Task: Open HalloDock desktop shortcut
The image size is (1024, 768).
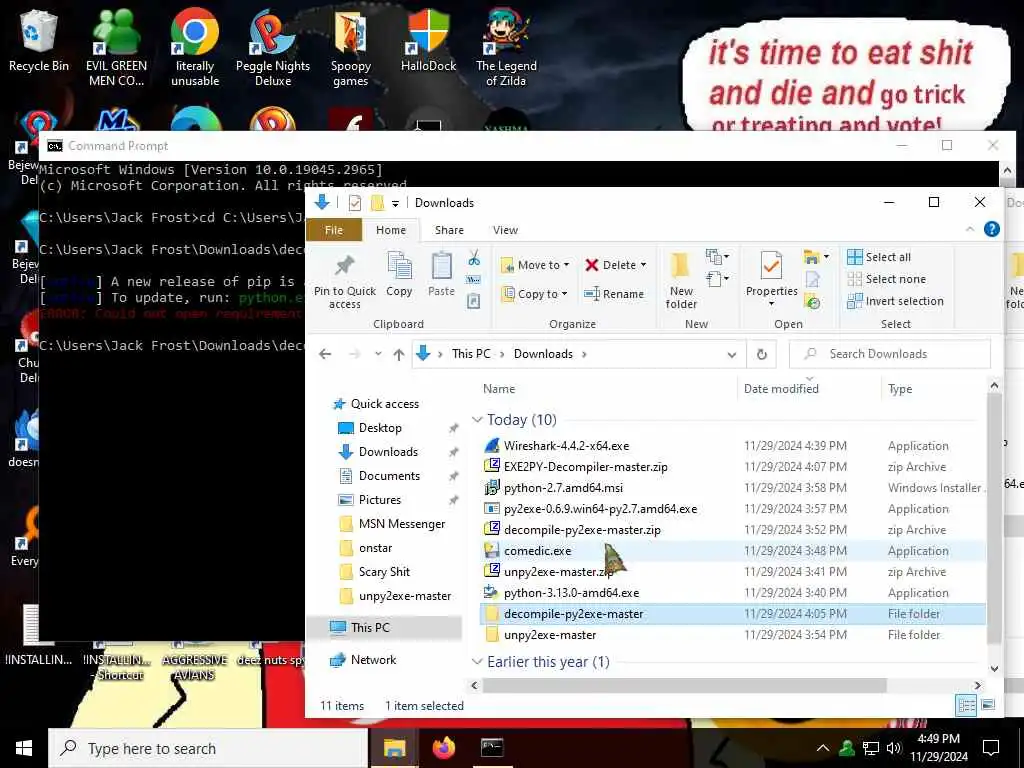Action: [428, 39]
